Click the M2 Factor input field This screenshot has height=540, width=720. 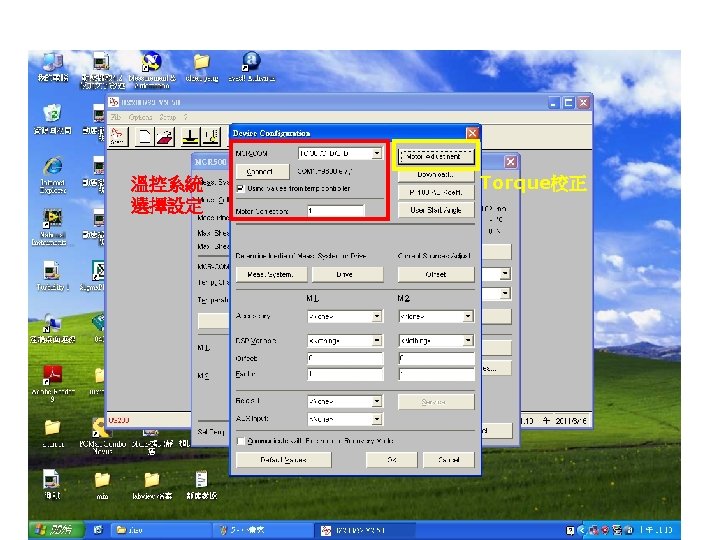[x=436, y=374]
